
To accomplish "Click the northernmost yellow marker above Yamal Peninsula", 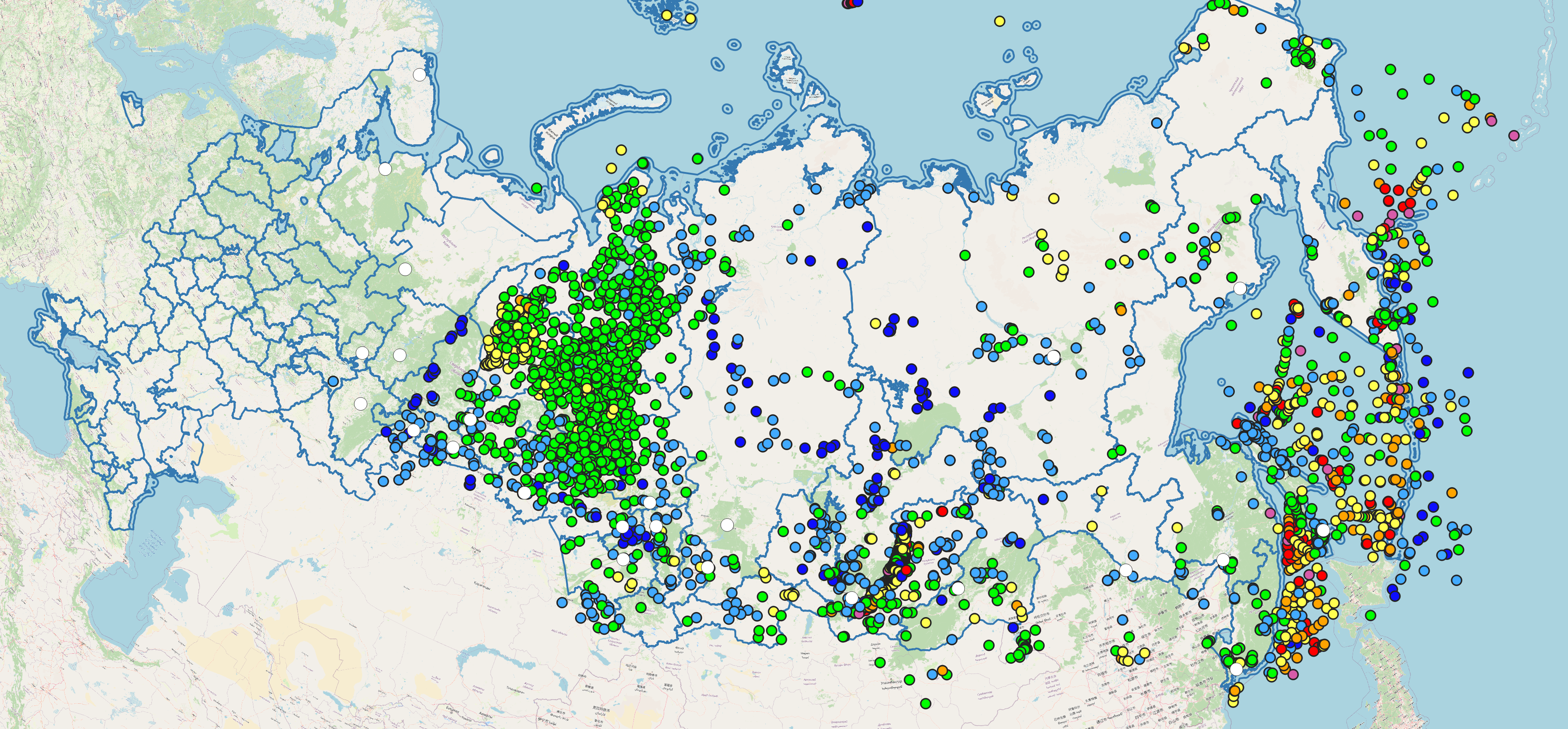I will point(621,150).
